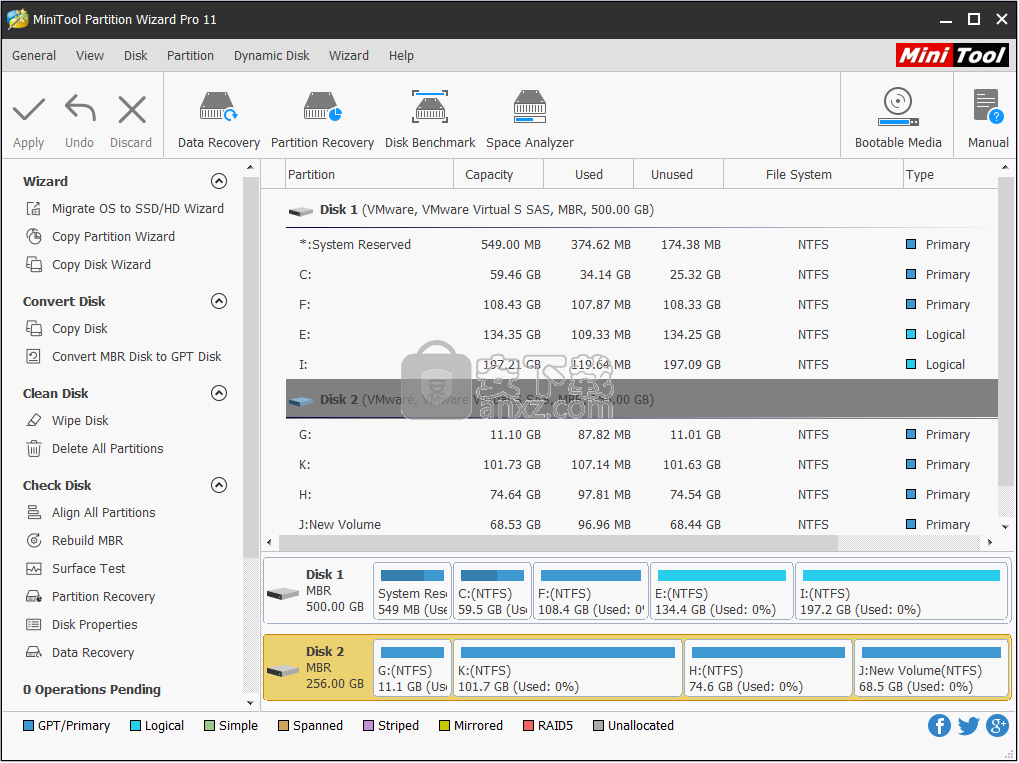
Task: Open the Facebook share icon
Action: coord(939,726)
